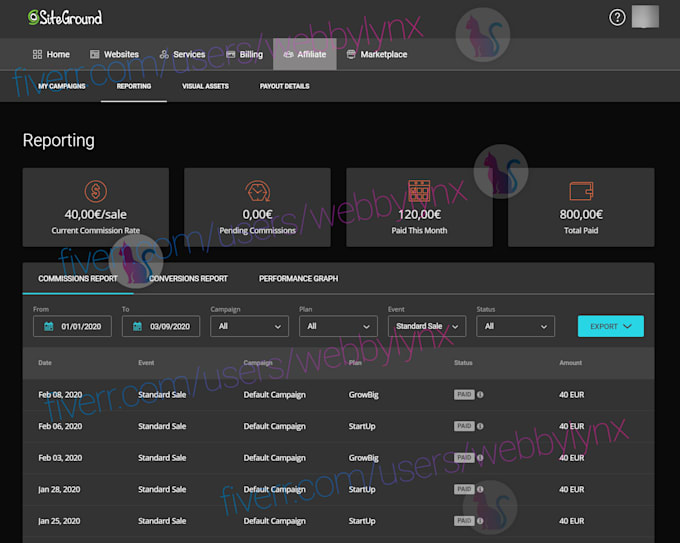Open the Visual Assets sub-tab
The height and width of the screenshot is (543, 680).
[205, 86]
